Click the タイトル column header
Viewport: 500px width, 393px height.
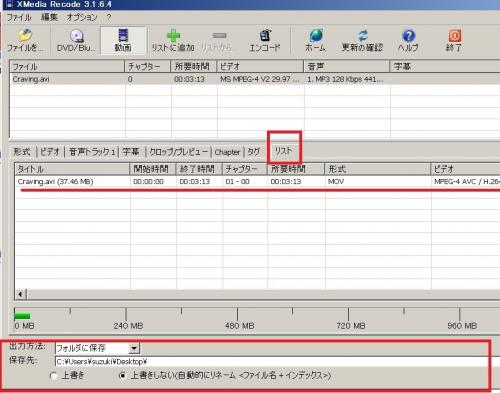[72, 169]
